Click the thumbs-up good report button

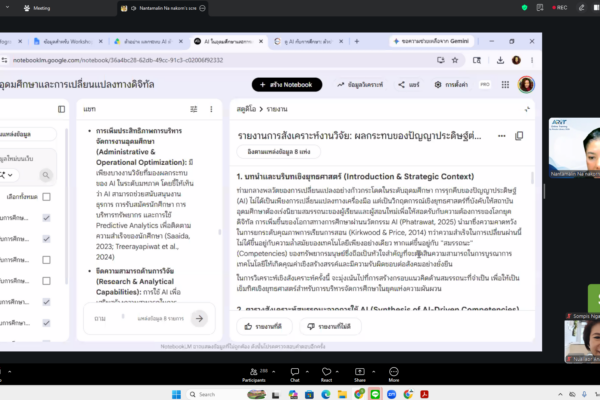pyautogui.click(x=263, y=327)
